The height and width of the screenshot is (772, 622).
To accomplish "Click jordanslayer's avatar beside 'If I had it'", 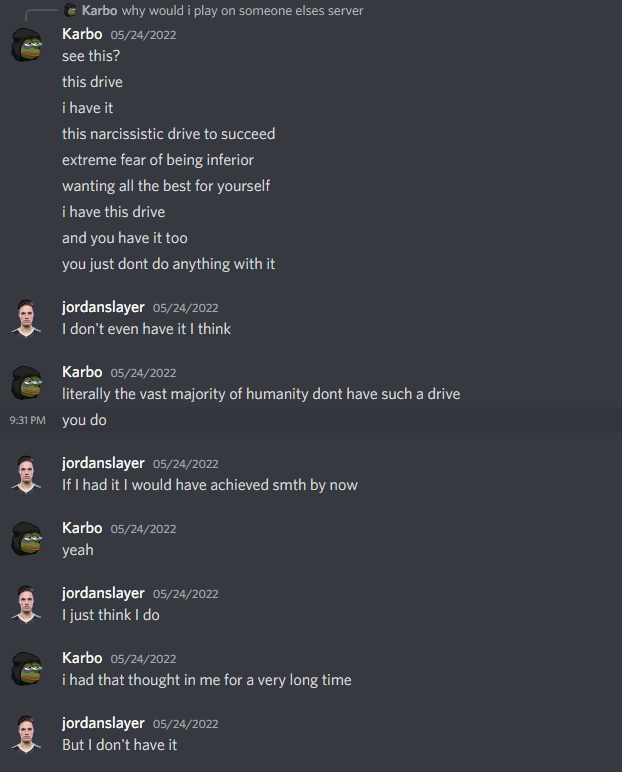I will (x=27, y=474).
